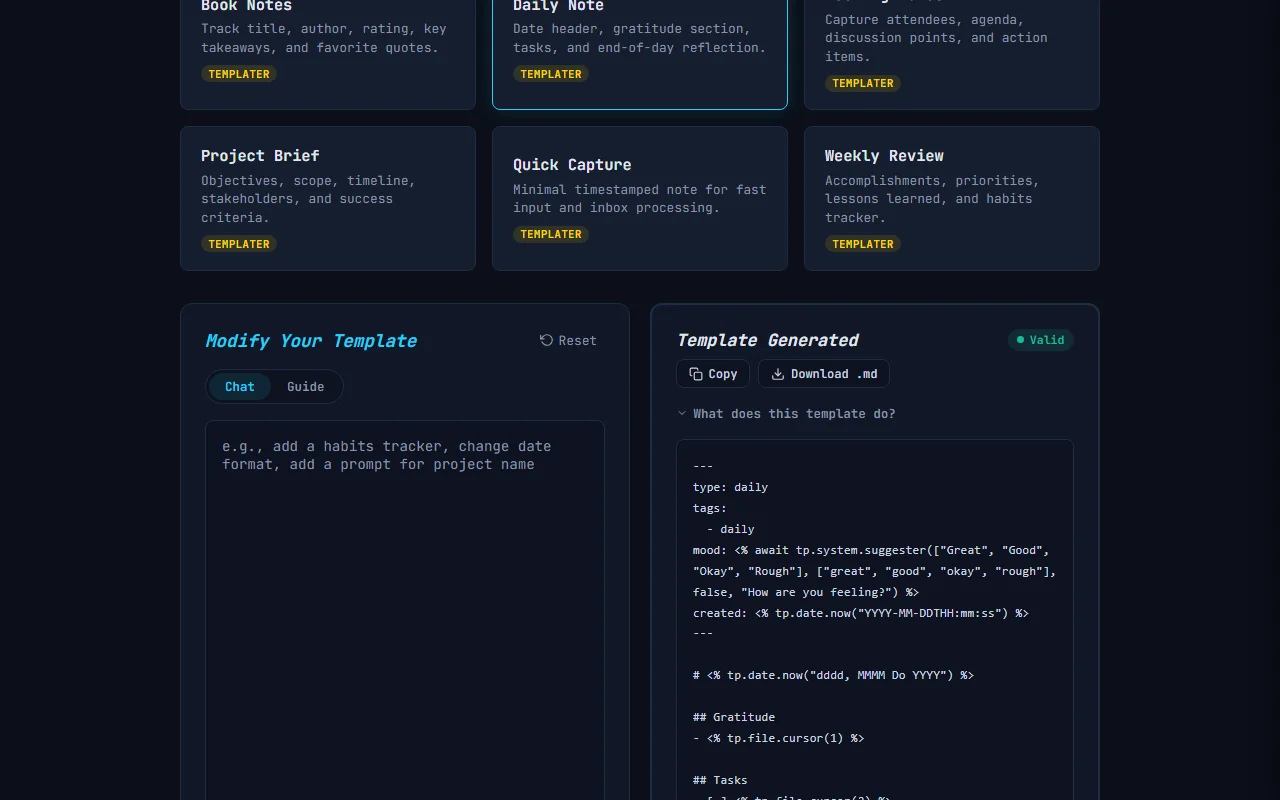This screenshot has height=800, width=1280.
Task: Click the download arrow icon on Download .md
Action: (777, 373)
